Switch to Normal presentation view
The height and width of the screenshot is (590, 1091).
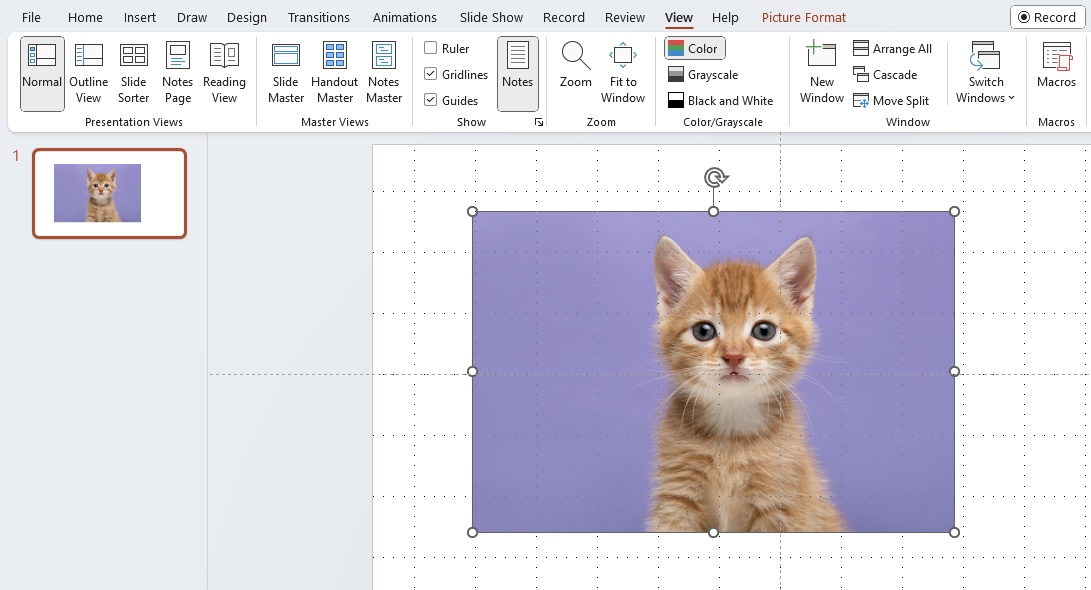click(42, 74)
